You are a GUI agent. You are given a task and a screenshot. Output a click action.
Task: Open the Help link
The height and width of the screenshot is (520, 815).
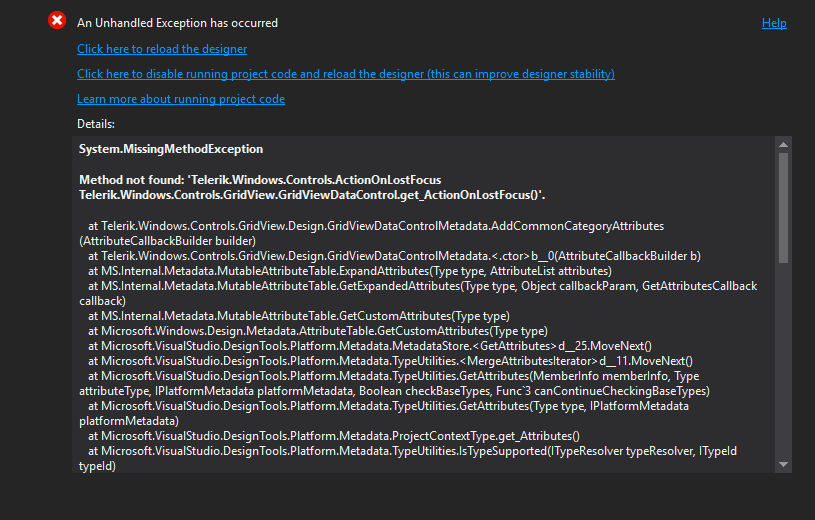(774, 23)
